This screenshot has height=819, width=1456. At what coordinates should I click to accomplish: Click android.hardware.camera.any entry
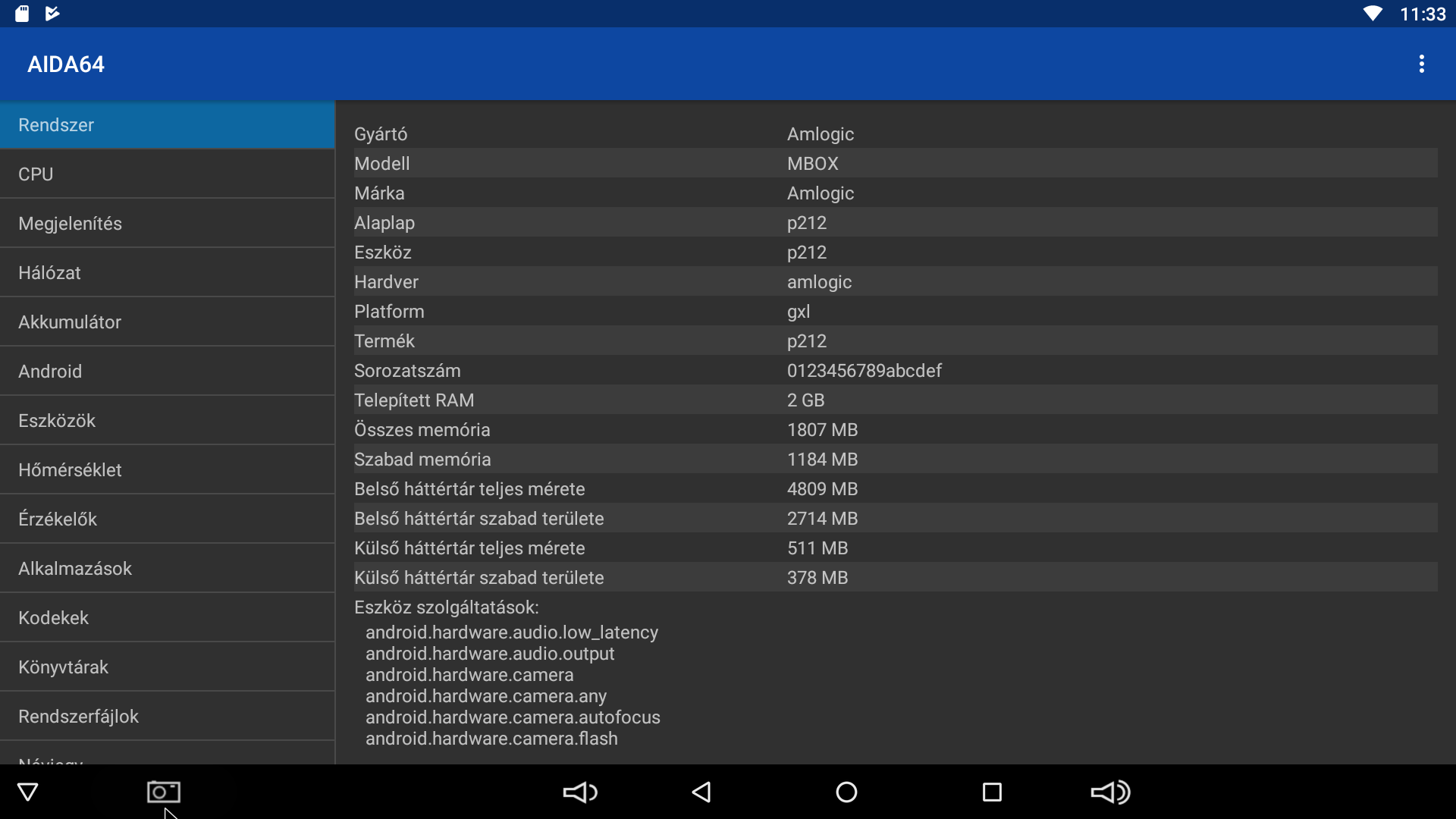(x=486, y=696)
